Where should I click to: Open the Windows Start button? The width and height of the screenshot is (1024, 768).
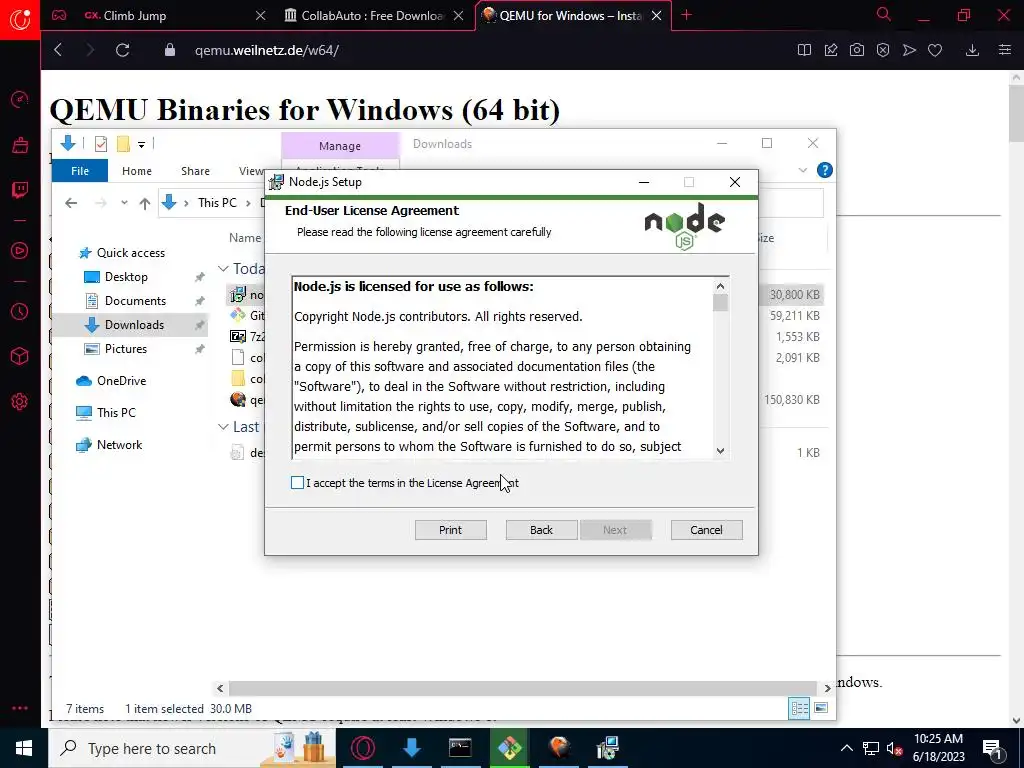(x=24, y=748)
